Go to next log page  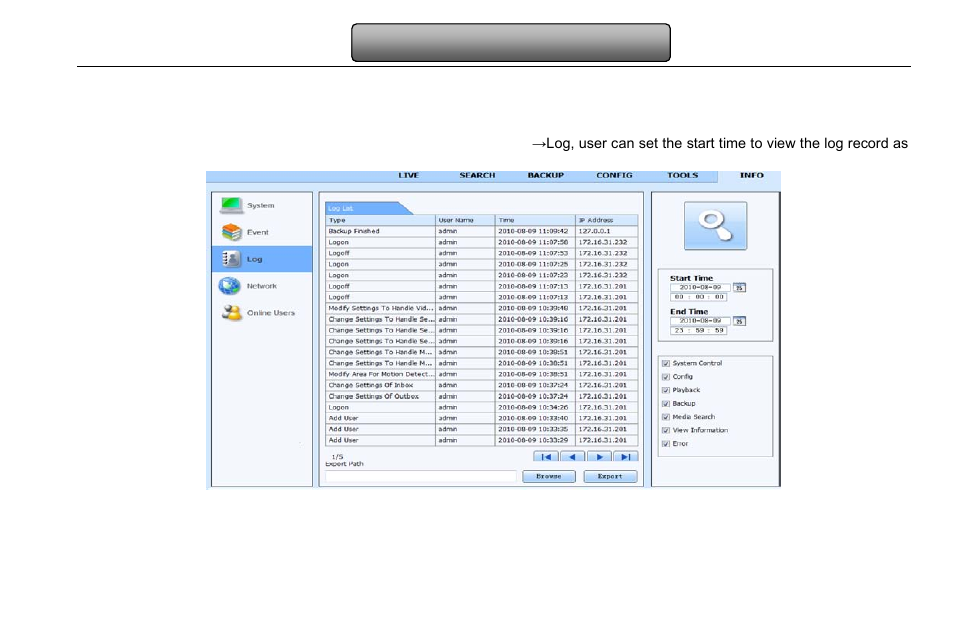(599, 456)
